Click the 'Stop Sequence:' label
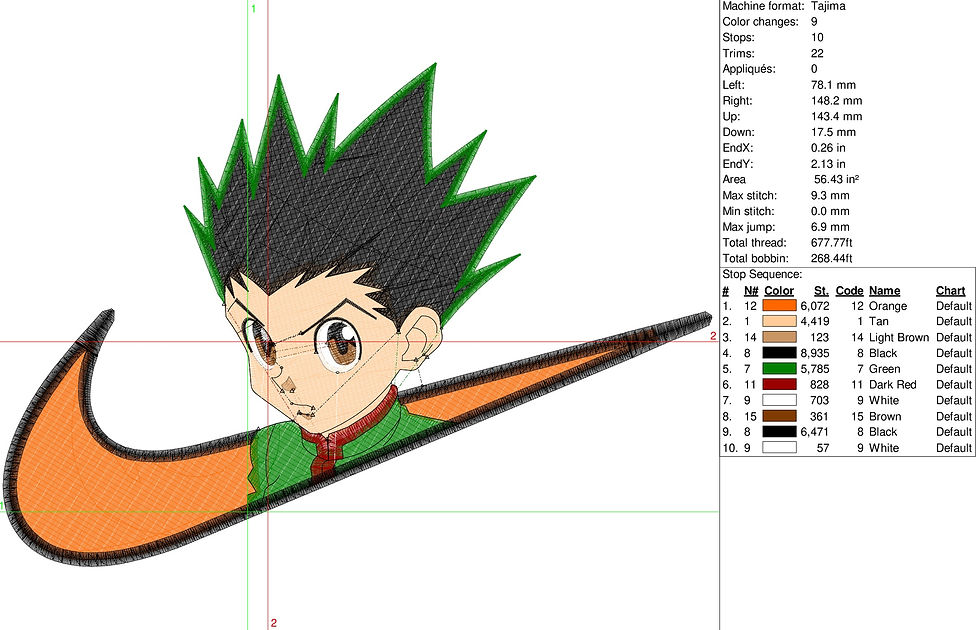Viewport: 980px width, 630px height. click(x=762, y=274)
